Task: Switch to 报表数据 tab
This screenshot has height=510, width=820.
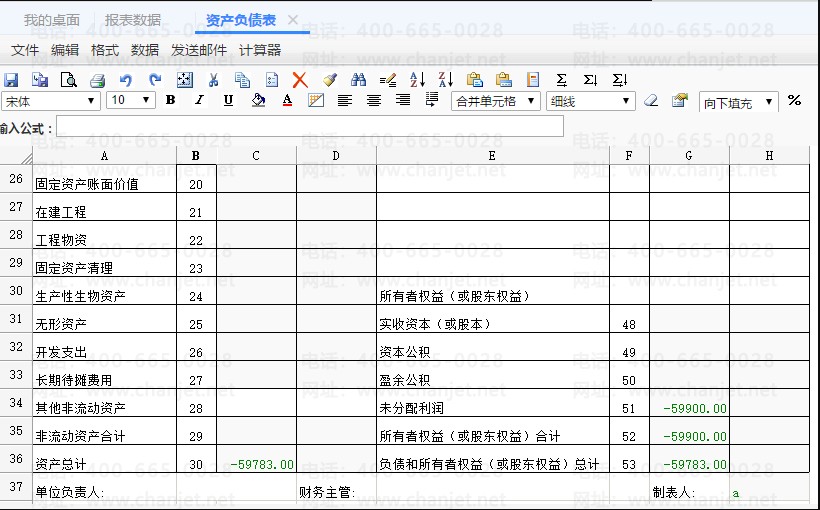Action: pyautogui.click(x=133, y=20)
